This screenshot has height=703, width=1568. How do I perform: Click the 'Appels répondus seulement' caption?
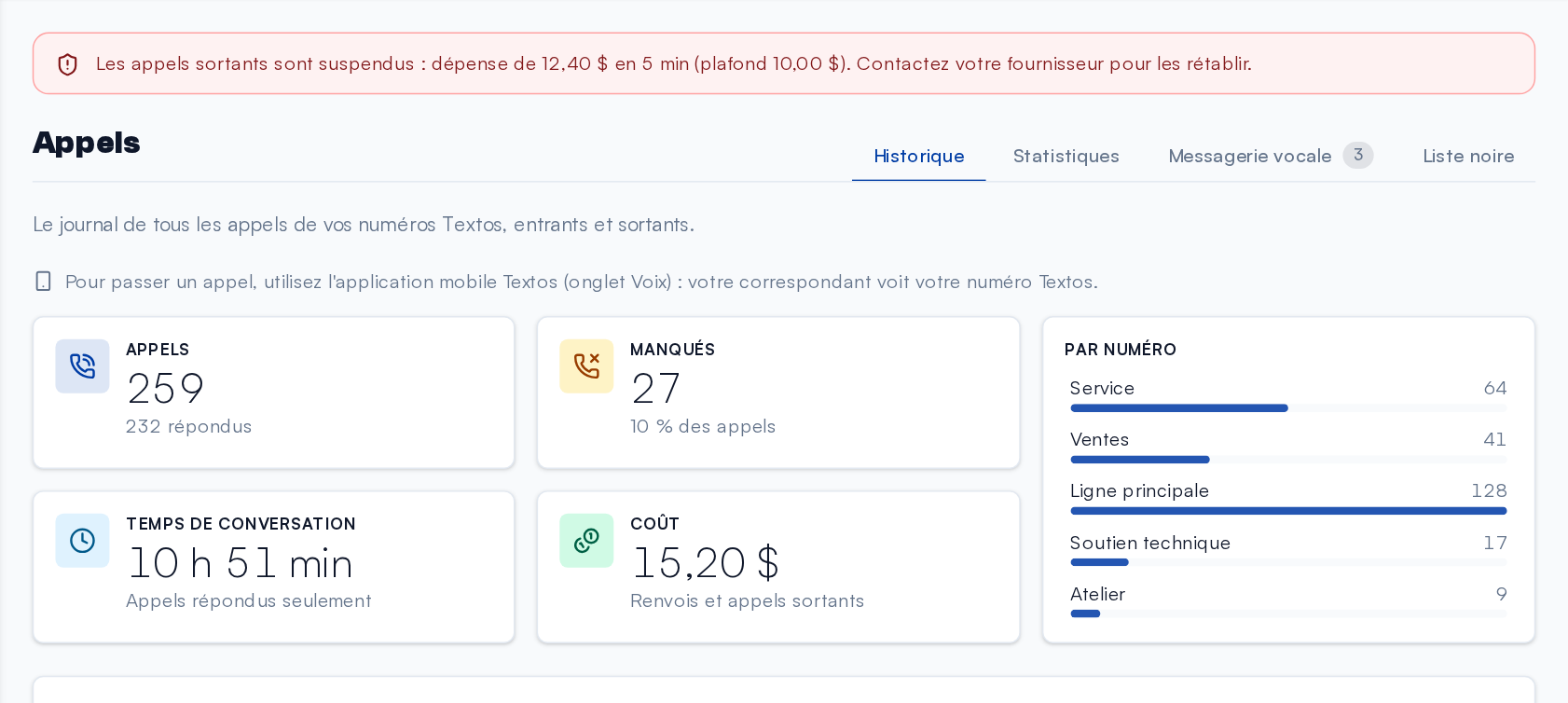coord(249,600)
